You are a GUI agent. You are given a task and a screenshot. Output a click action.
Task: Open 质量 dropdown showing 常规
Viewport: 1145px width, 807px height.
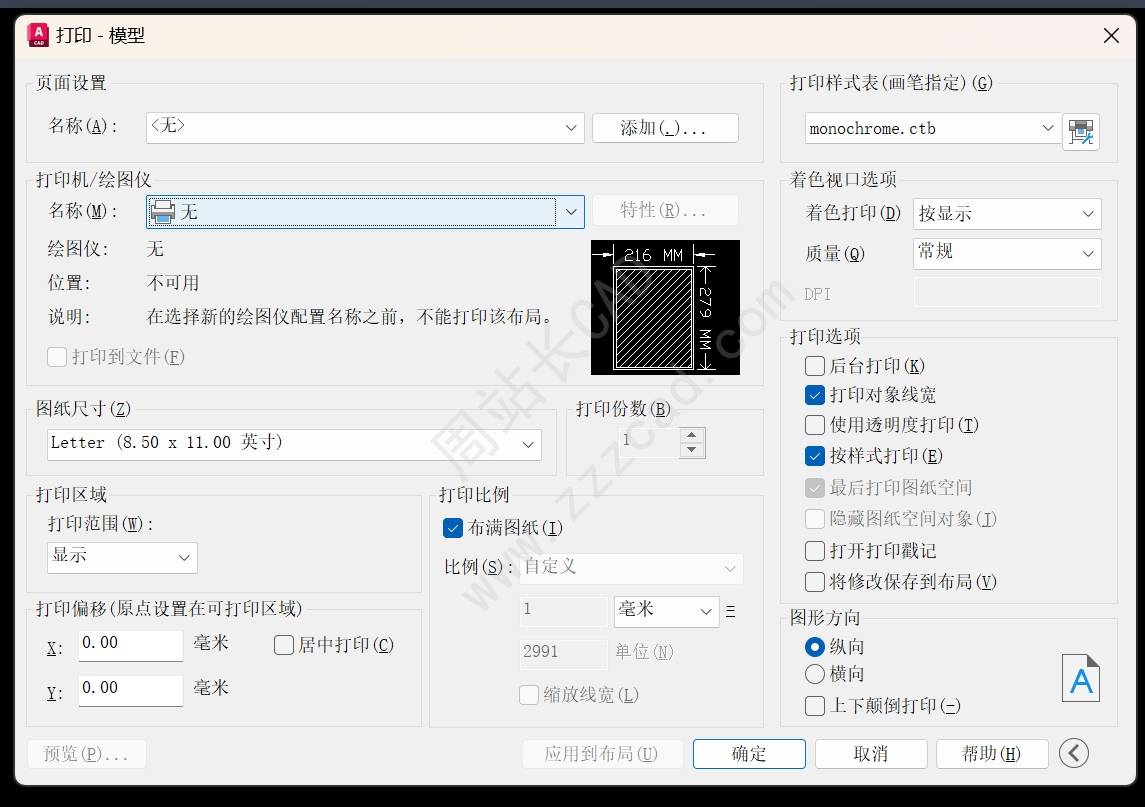[1007, 253]
